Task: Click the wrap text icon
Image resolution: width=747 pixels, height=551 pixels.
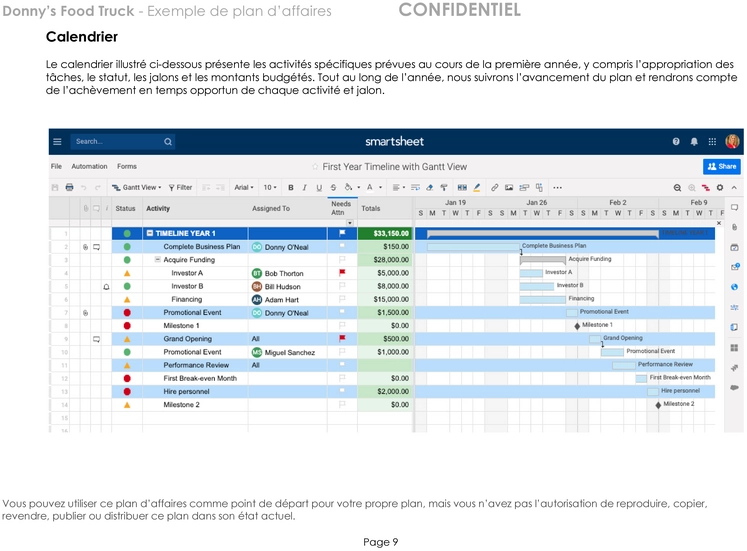Action: [415, 188]
